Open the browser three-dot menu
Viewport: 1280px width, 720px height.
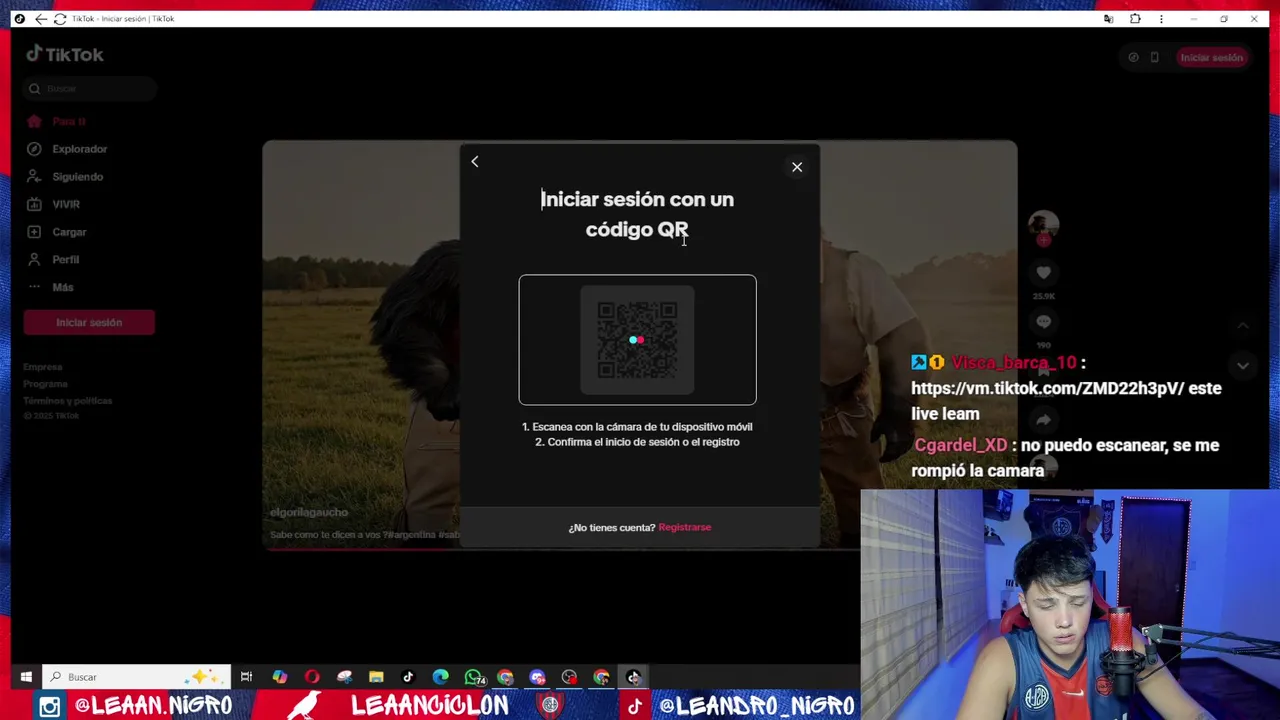point(1161,19)
